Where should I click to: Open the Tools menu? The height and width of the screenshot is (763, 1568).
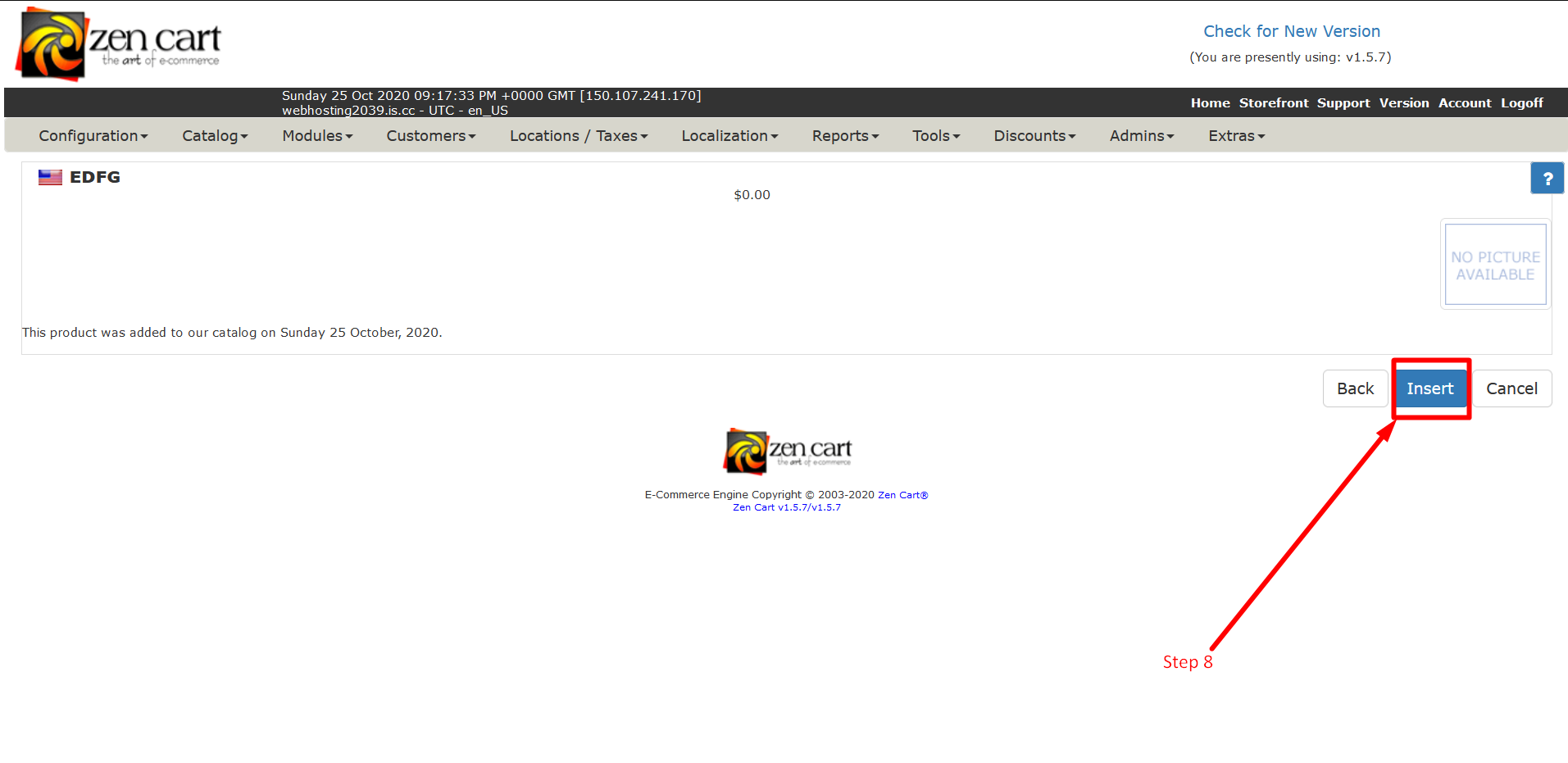[936, 136]
